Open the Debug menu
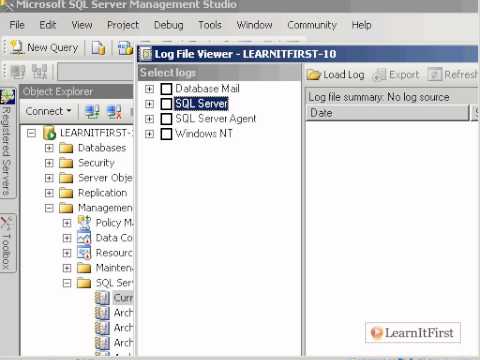 (x=169, y=25)
